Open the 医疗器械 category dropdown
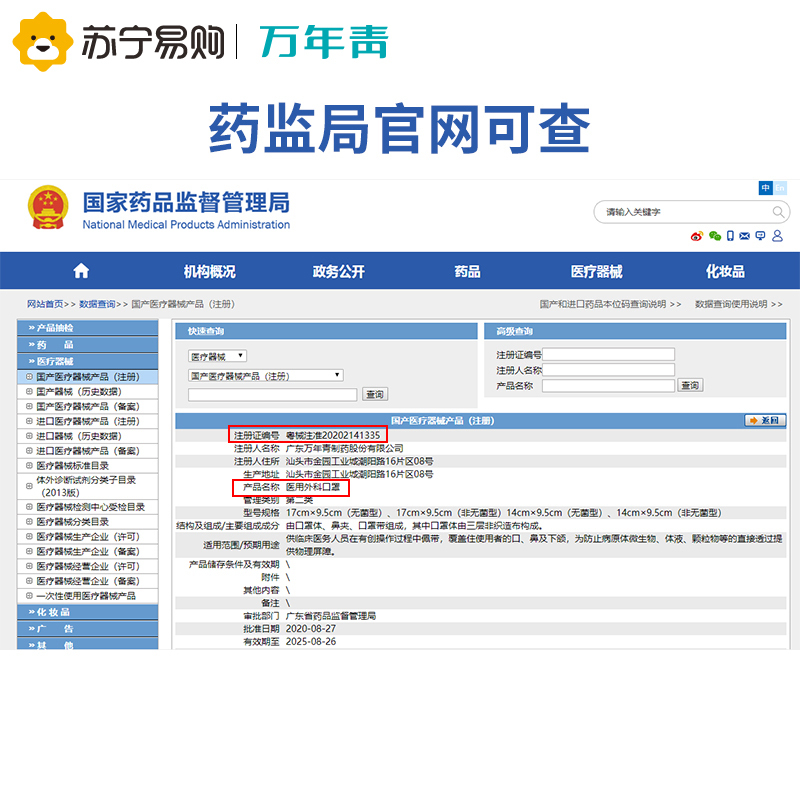This screenshot has height=800, width=800. pos(218,356)
